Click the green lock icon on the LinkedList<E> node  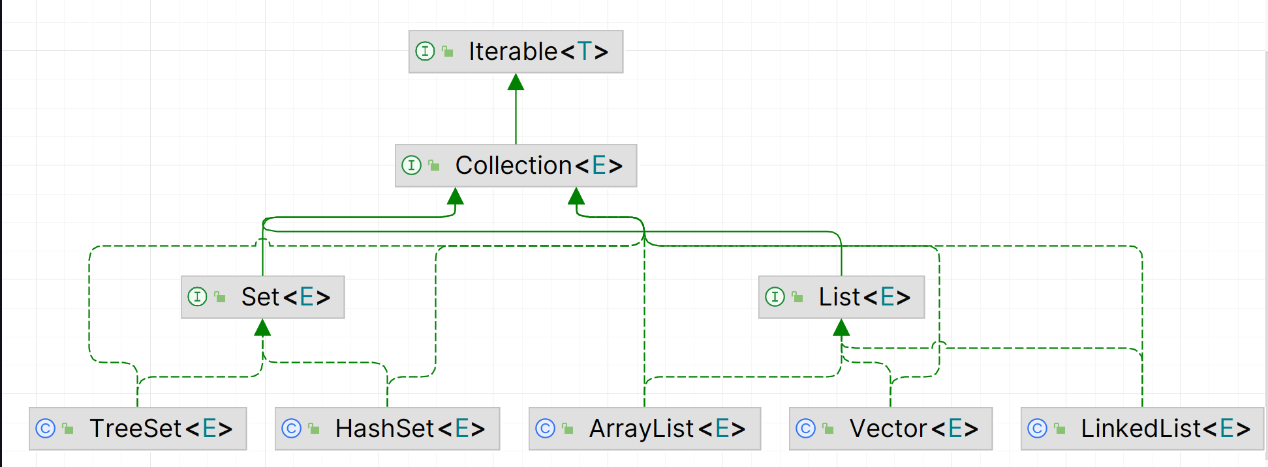tap(1060, 429)
